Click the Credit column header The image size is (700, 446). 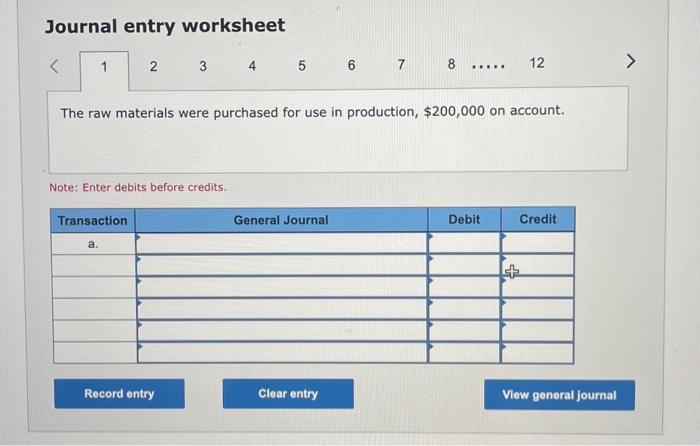(538, 219)
